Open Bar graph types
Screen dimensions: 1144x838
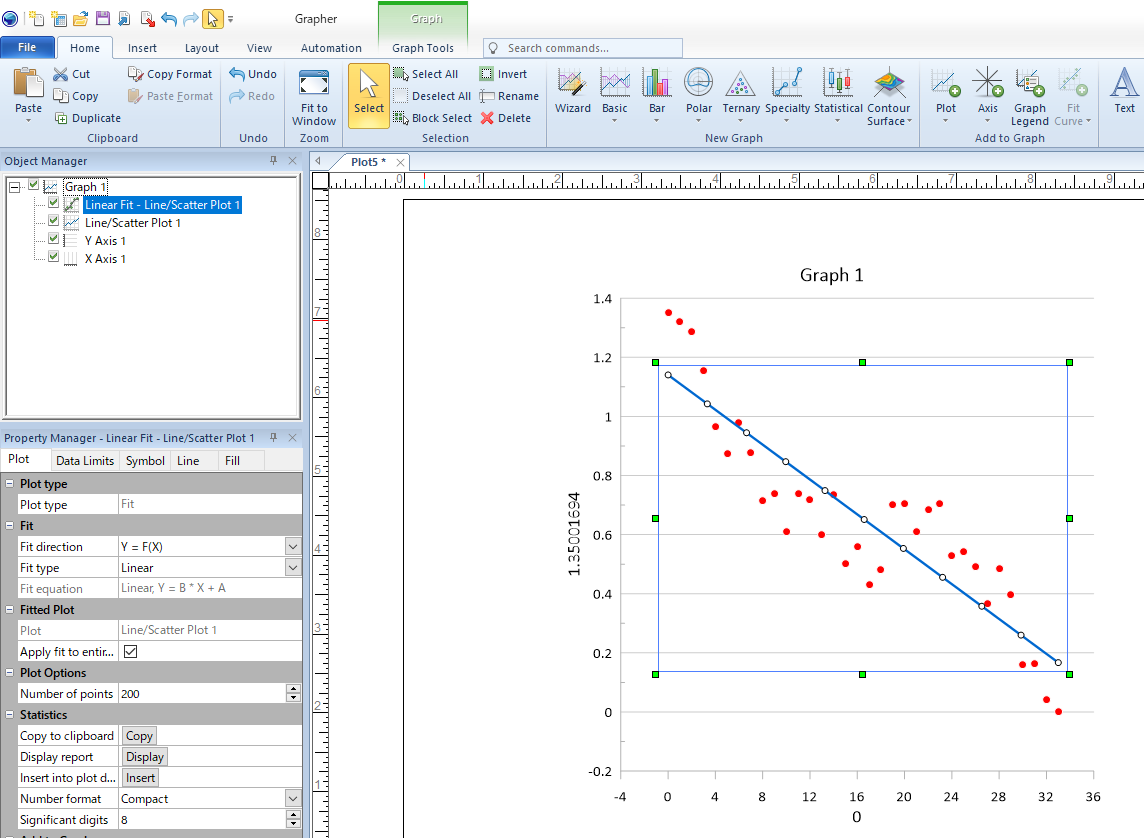point(657,95)
